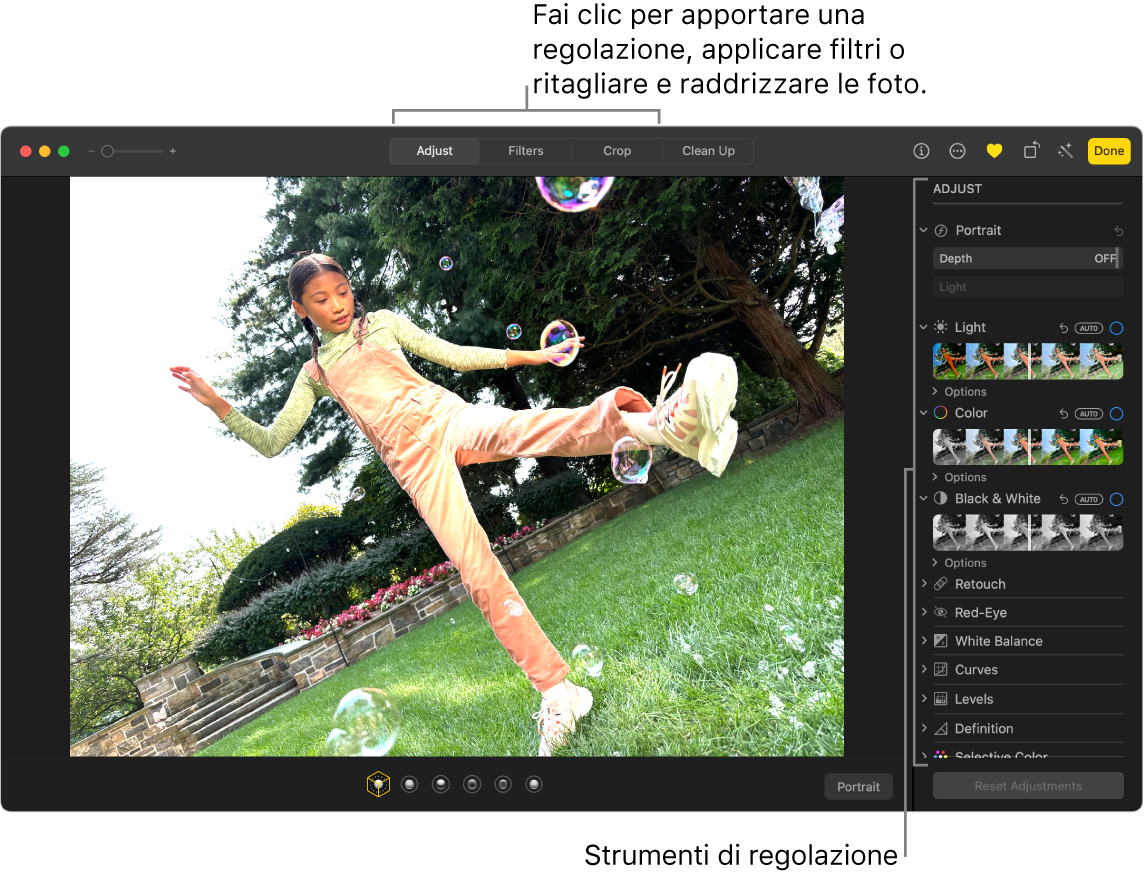
Task: Click the Portrait button near bottom right
Action: click(x=857, y=786)
